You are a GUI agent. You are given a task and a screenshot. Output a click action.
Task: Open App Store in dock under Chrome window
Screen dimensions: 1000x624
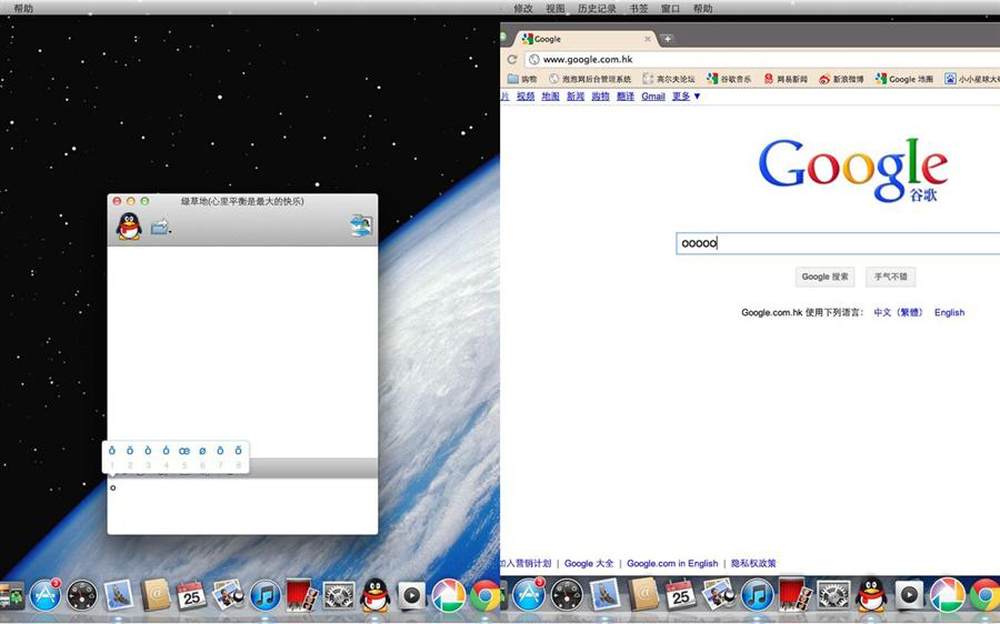tap(529, 595)
